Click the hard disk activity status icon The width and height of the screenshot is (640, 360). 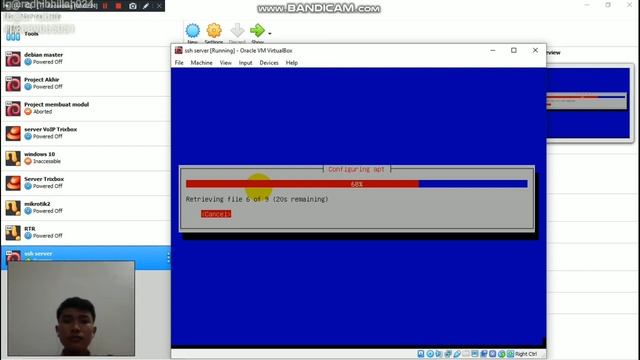coord(421,354)
